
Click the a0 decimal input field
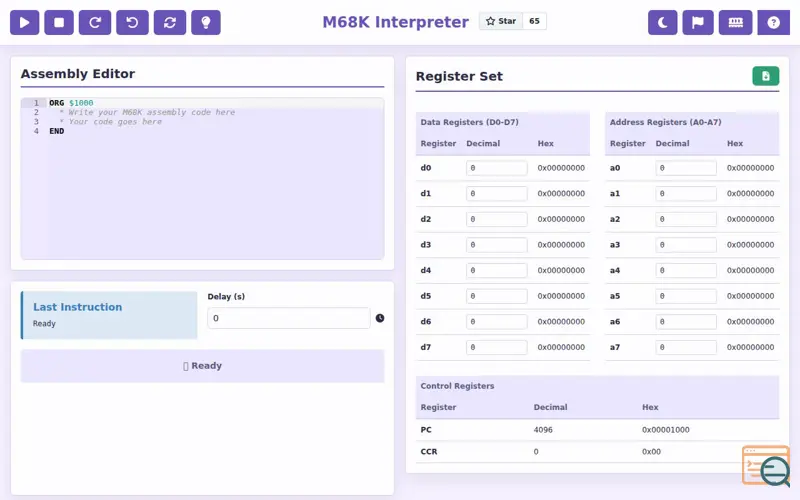(x=686, y=168)
